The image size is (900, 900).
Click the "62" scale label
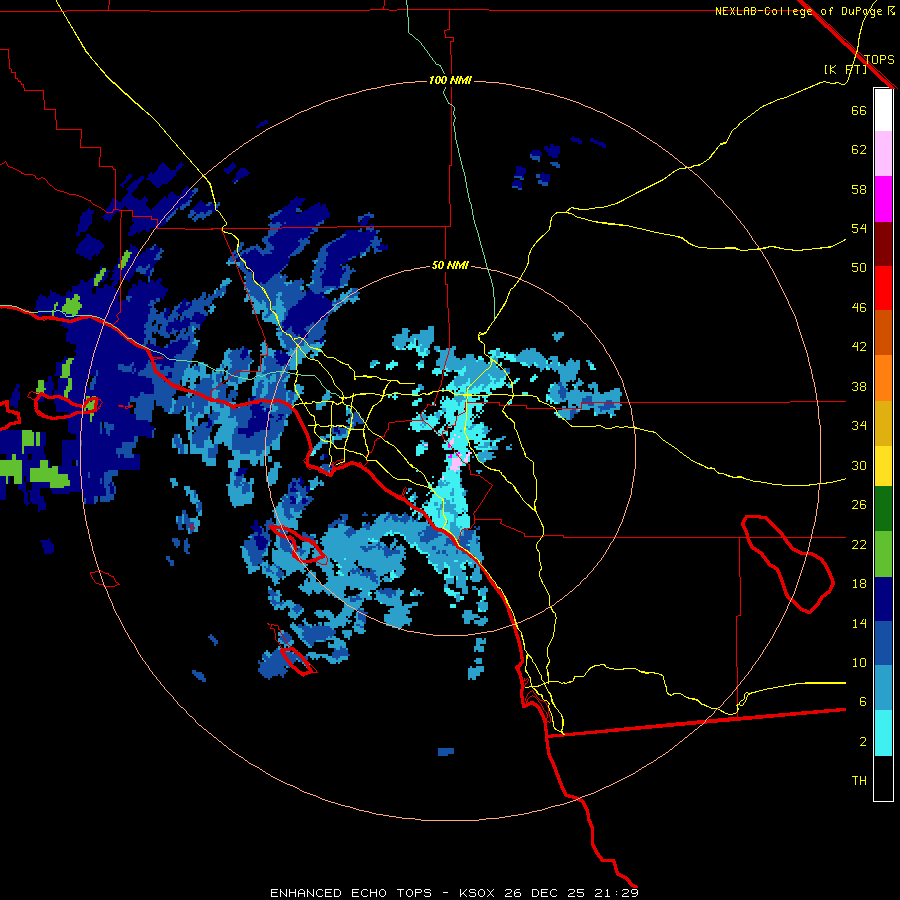click(x=859, y=150)
